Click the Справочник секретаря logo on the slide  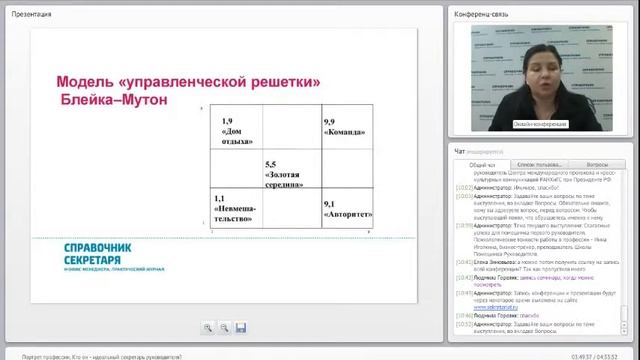click(114, 257)
